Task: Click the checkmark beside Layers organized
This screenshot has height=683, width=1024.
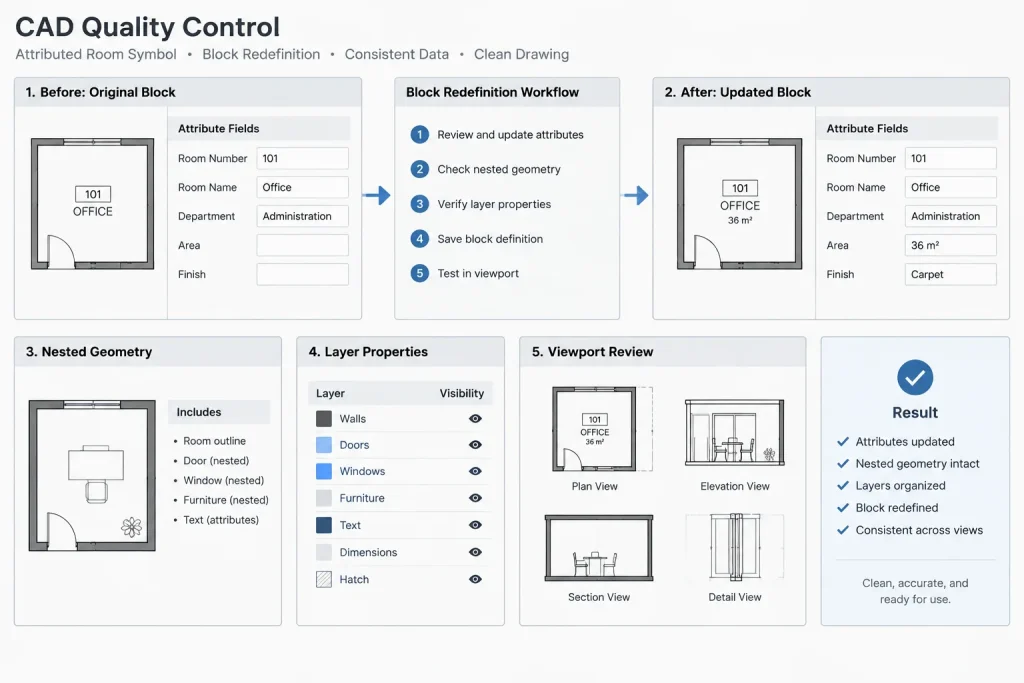Action: [x=842, y=486]
